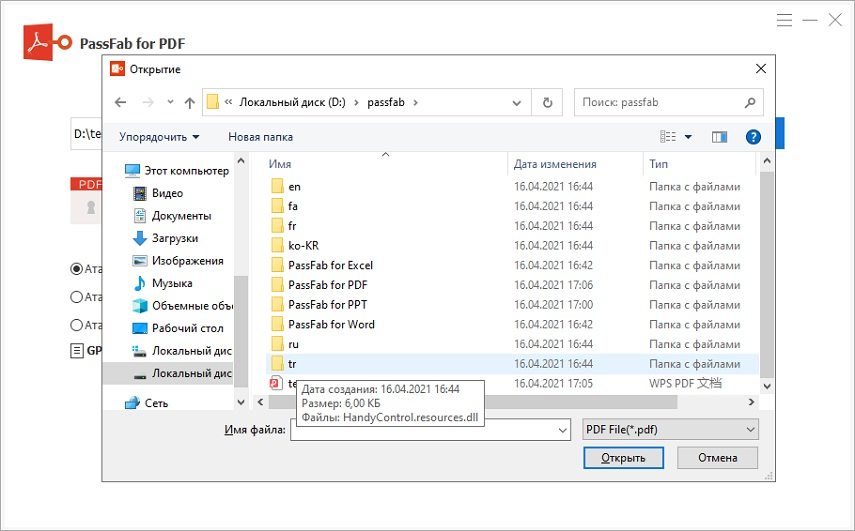Click the horizontal scrollbar thumb in file list
The width and height of the screenshot is (855, 531).
click(x=472, y=402)
